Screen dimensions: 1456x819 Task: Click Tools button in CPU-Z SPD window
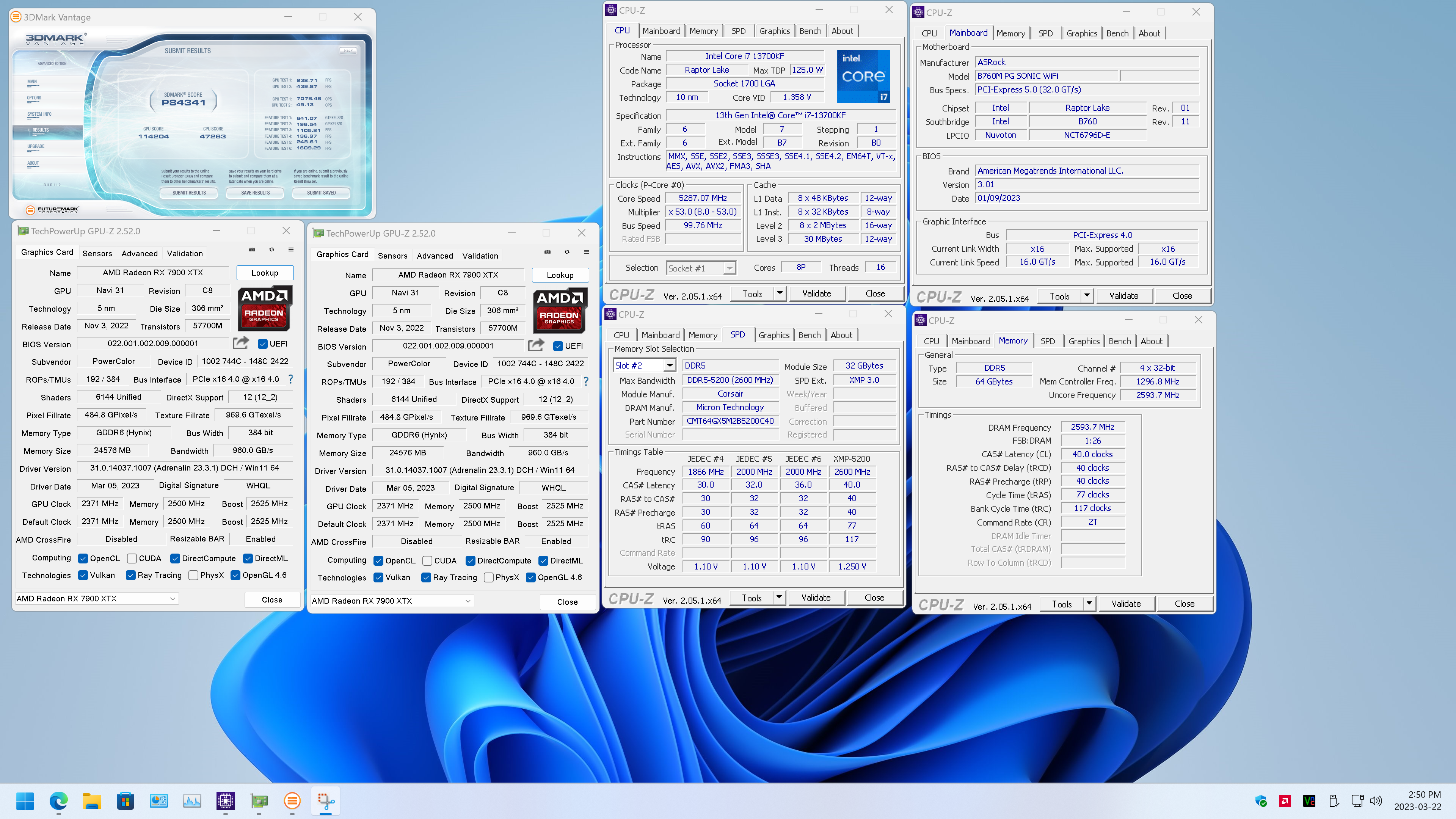[x=751, y=598]
